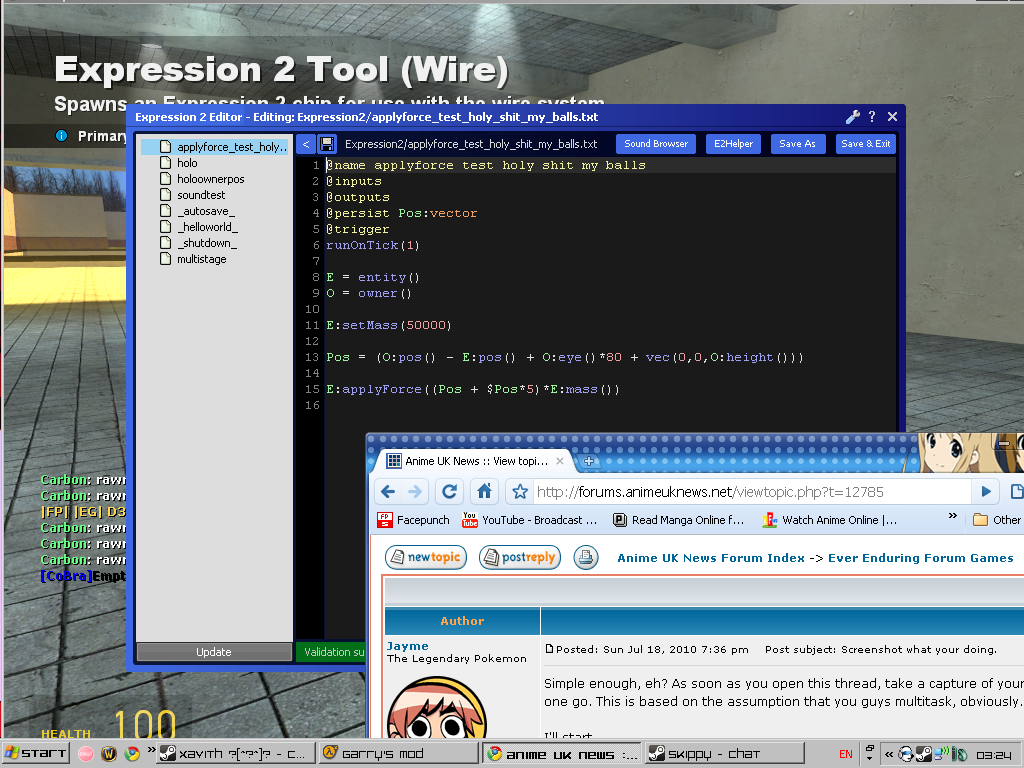The height and width of the screenshot is (768, 1024).
Task: Click the EN language indicator in the tray
Action: (x=845, y=754)
